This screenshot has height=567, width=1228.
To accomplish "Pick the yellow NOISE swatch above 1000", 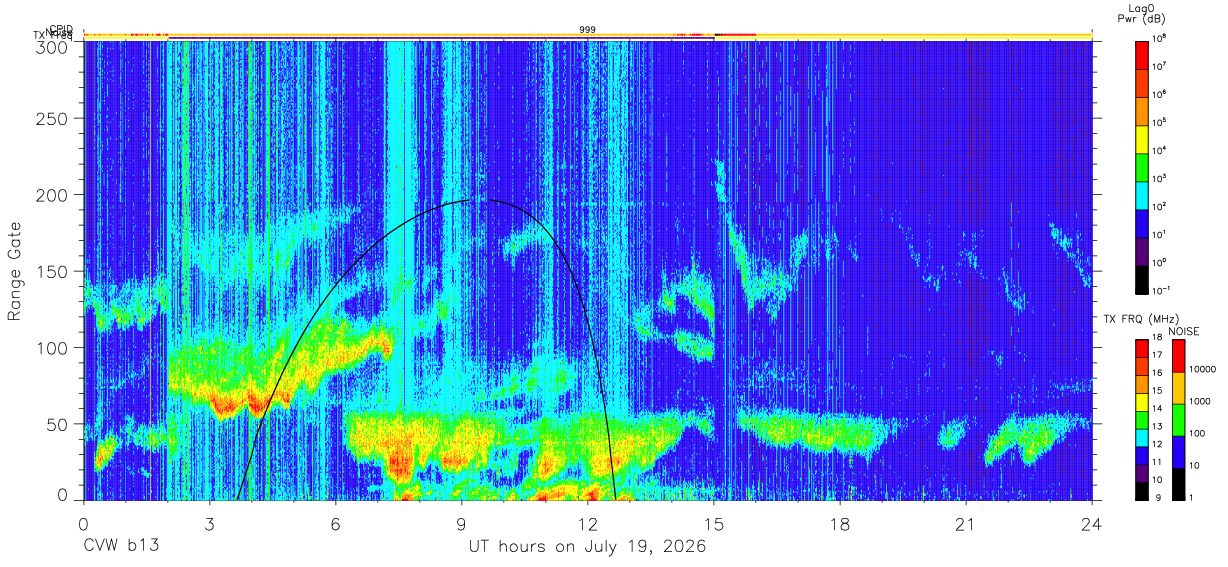I will click(1177, 388).
